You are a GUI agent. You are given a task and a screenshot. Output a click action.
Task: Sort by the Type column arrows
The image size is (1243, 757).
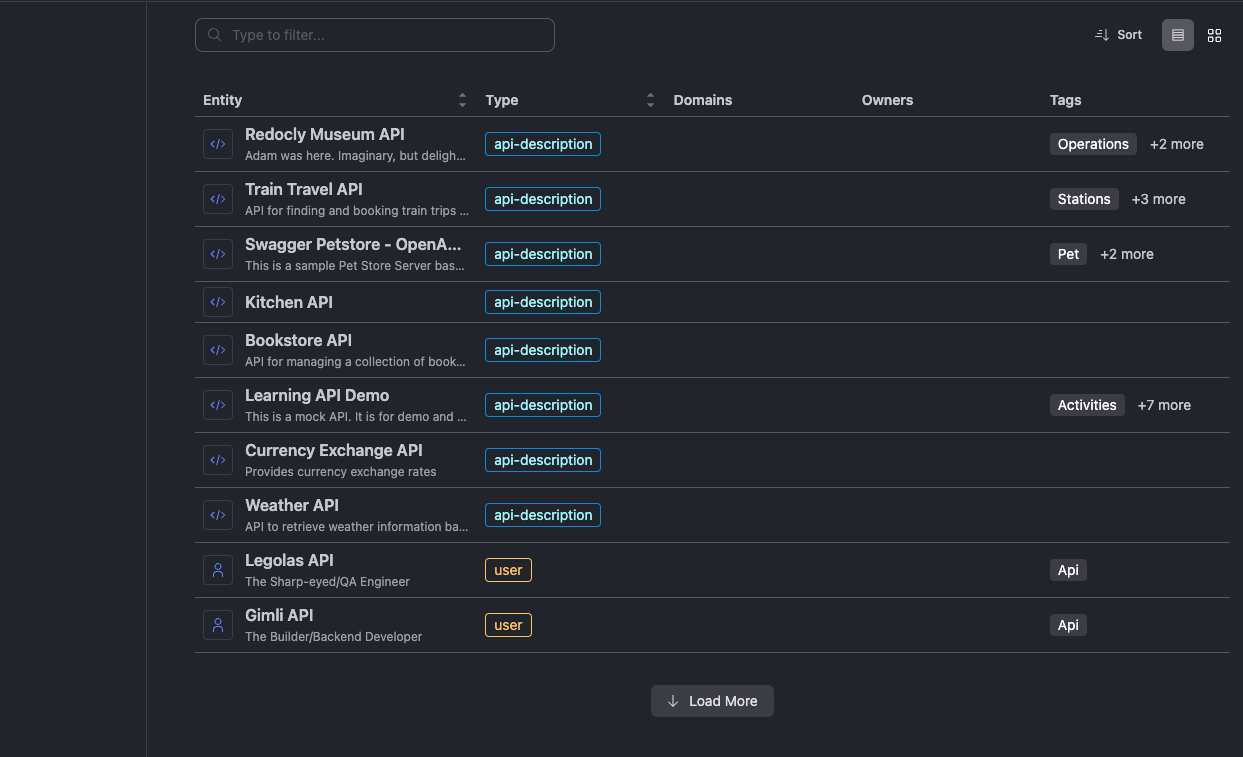(x=650, y=100)
